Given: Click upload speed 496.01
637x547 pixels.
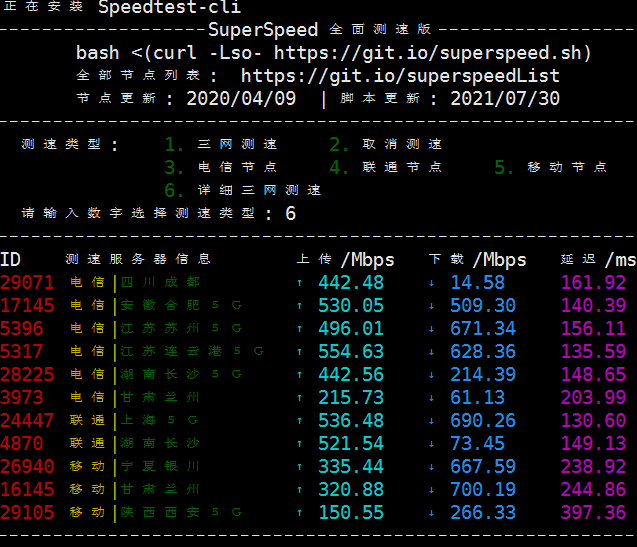Looking at the screenshot, I should click(351, 328).
